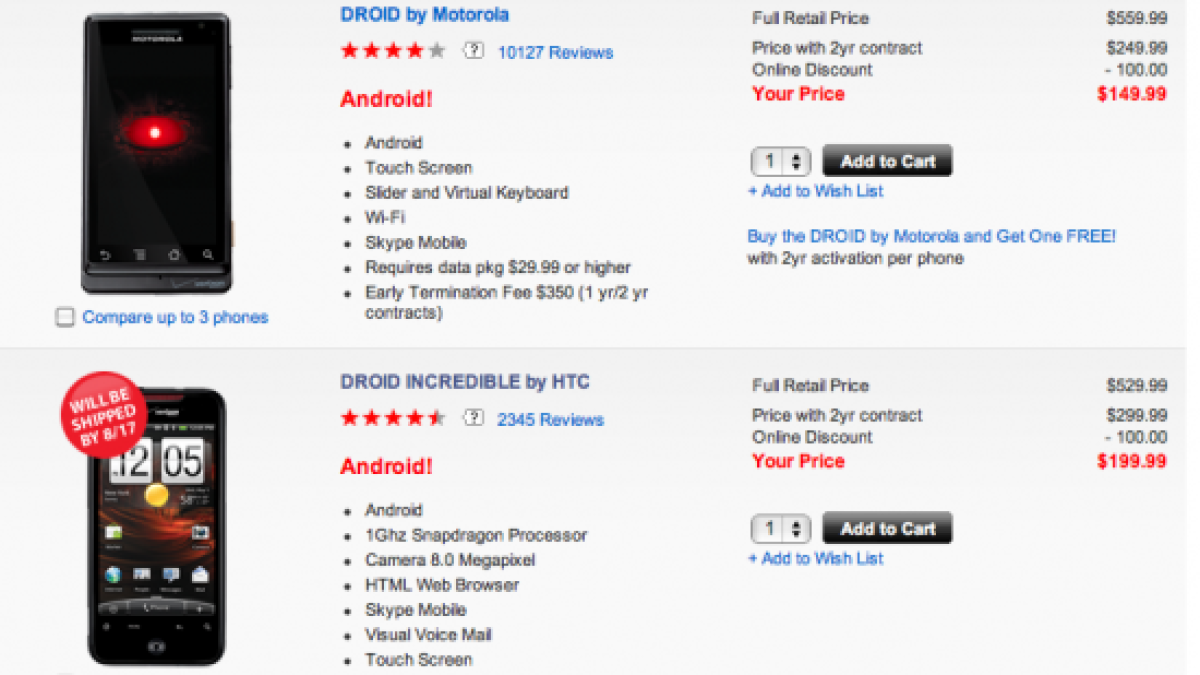
Task: Check the 'Compare up to 3 phones' checkbox
Action: pyautogui.click(x=66, y=318)
